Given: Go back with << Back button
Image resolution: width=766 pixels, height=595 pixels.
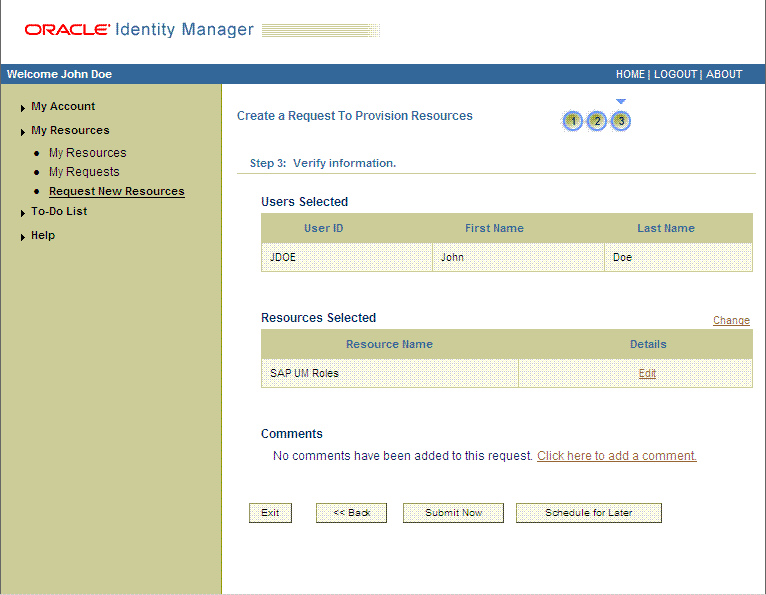Looking at the screenshot, I should coord(351,513).
